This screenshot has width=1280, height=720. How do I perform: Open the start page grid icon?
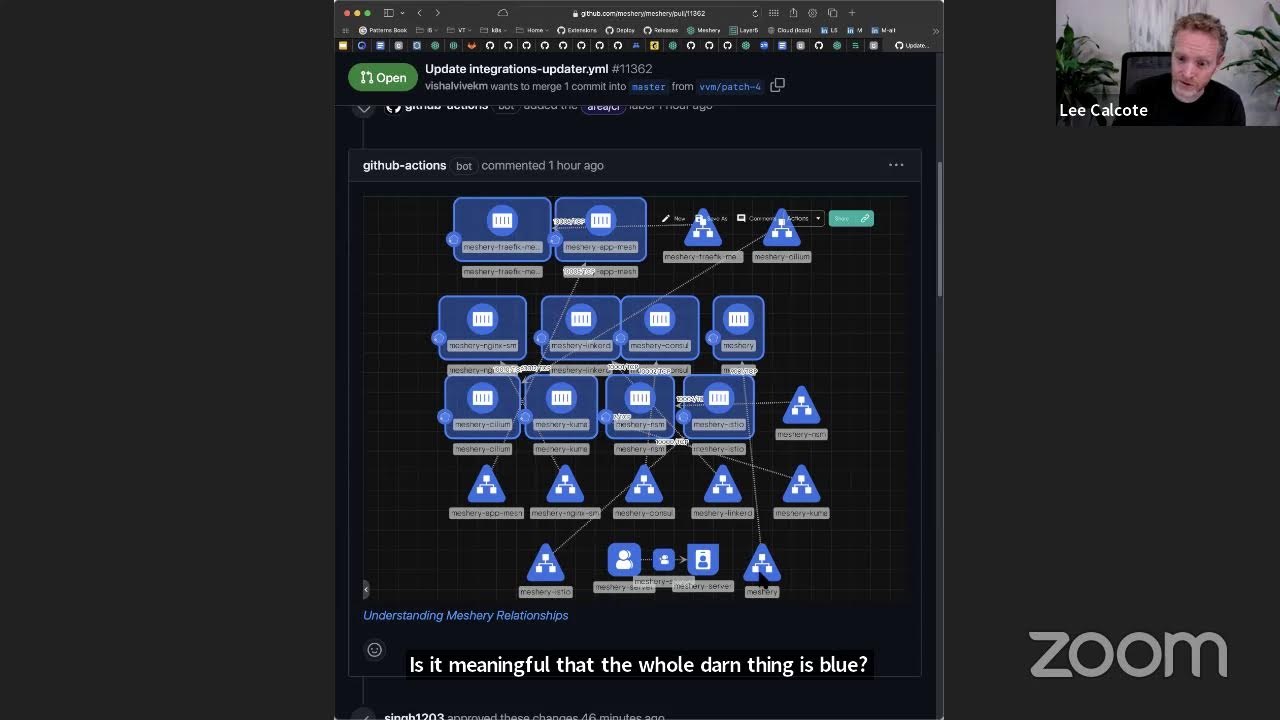pos(774,13)
